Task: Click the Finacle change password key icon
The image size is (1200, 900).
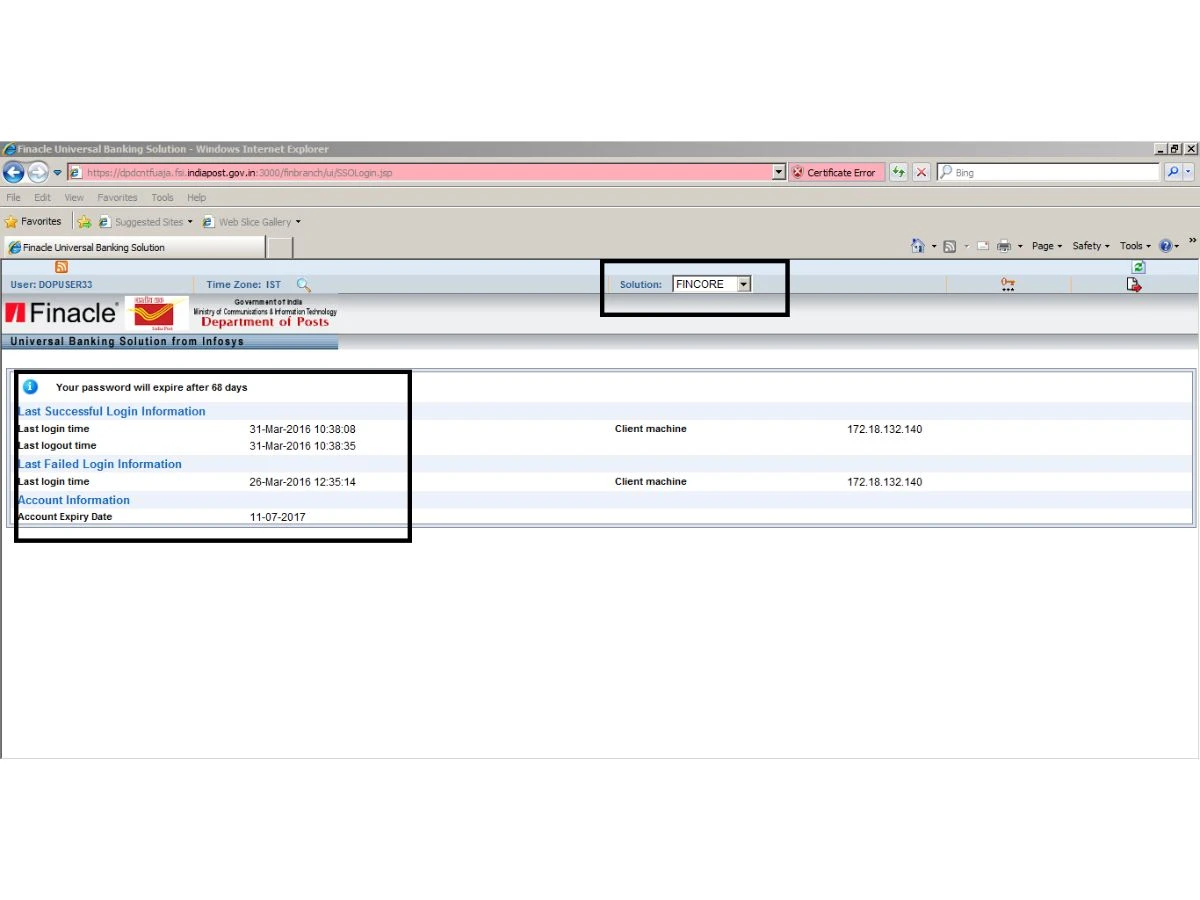Action: point(1008,285)
